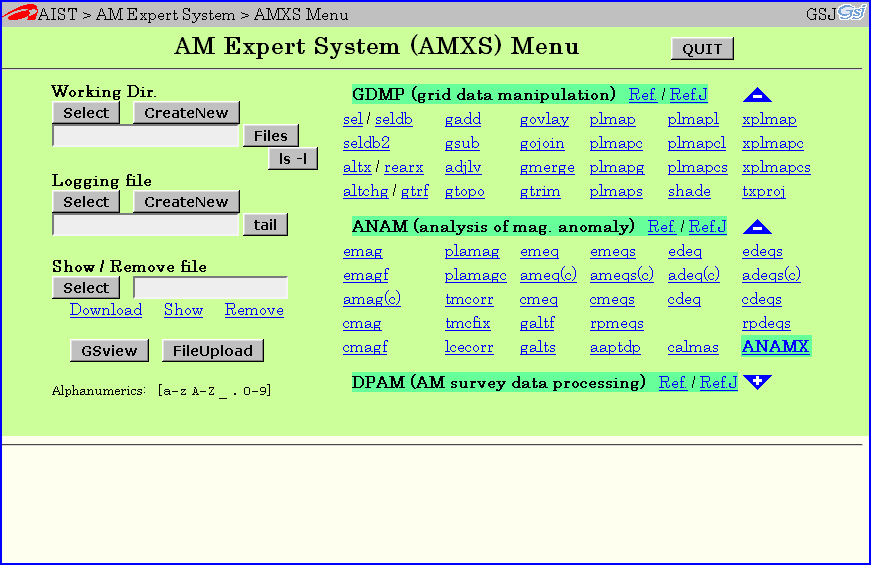Open the altx command link
Screen dimensions: 871x565
pos(357,167)
